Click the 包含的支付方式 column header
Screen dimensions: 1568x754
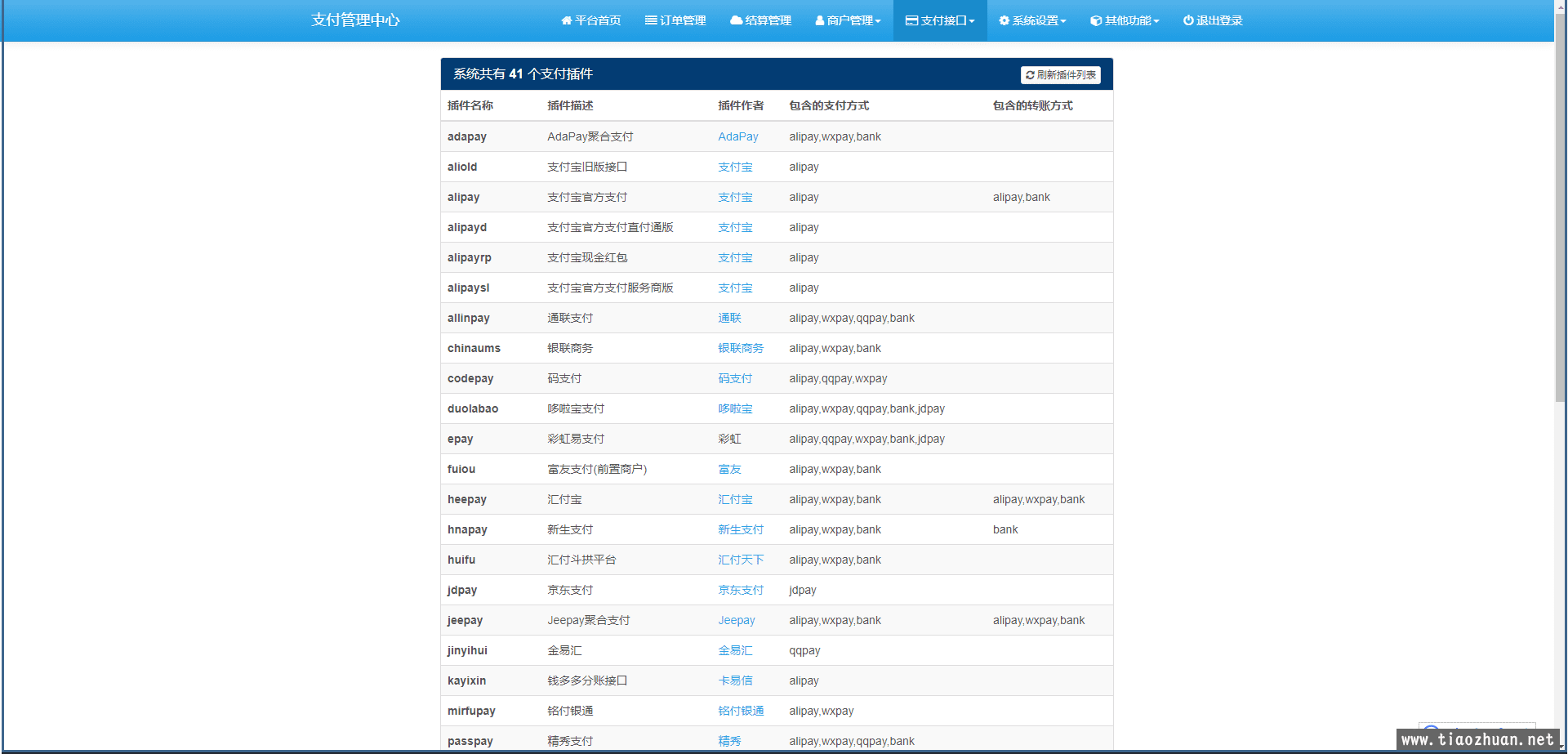click(x=829, y=105)
